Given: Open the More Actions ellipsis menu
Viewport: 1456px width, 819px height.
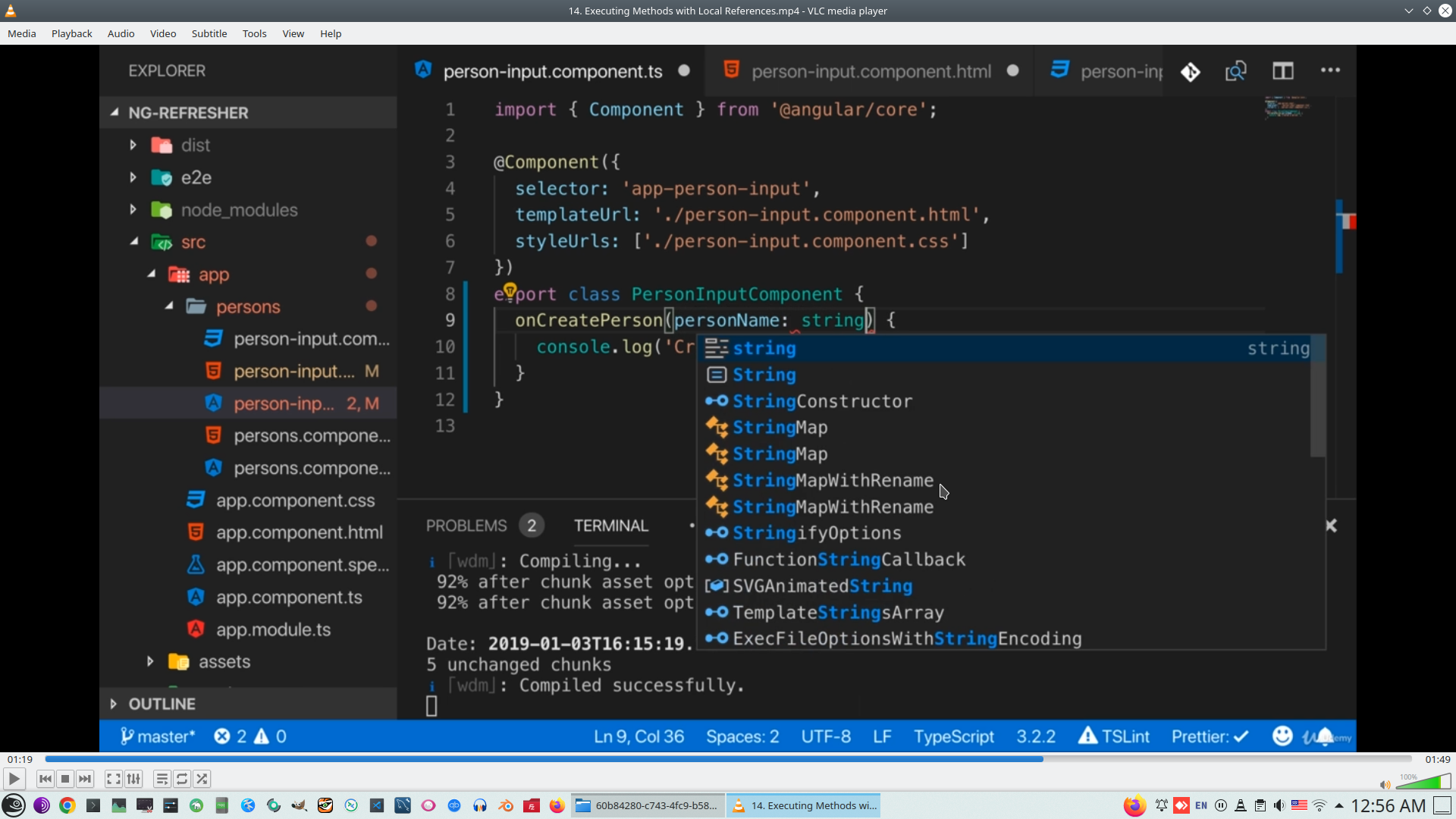Looking at the screenshot, I should pos(1331,71).
